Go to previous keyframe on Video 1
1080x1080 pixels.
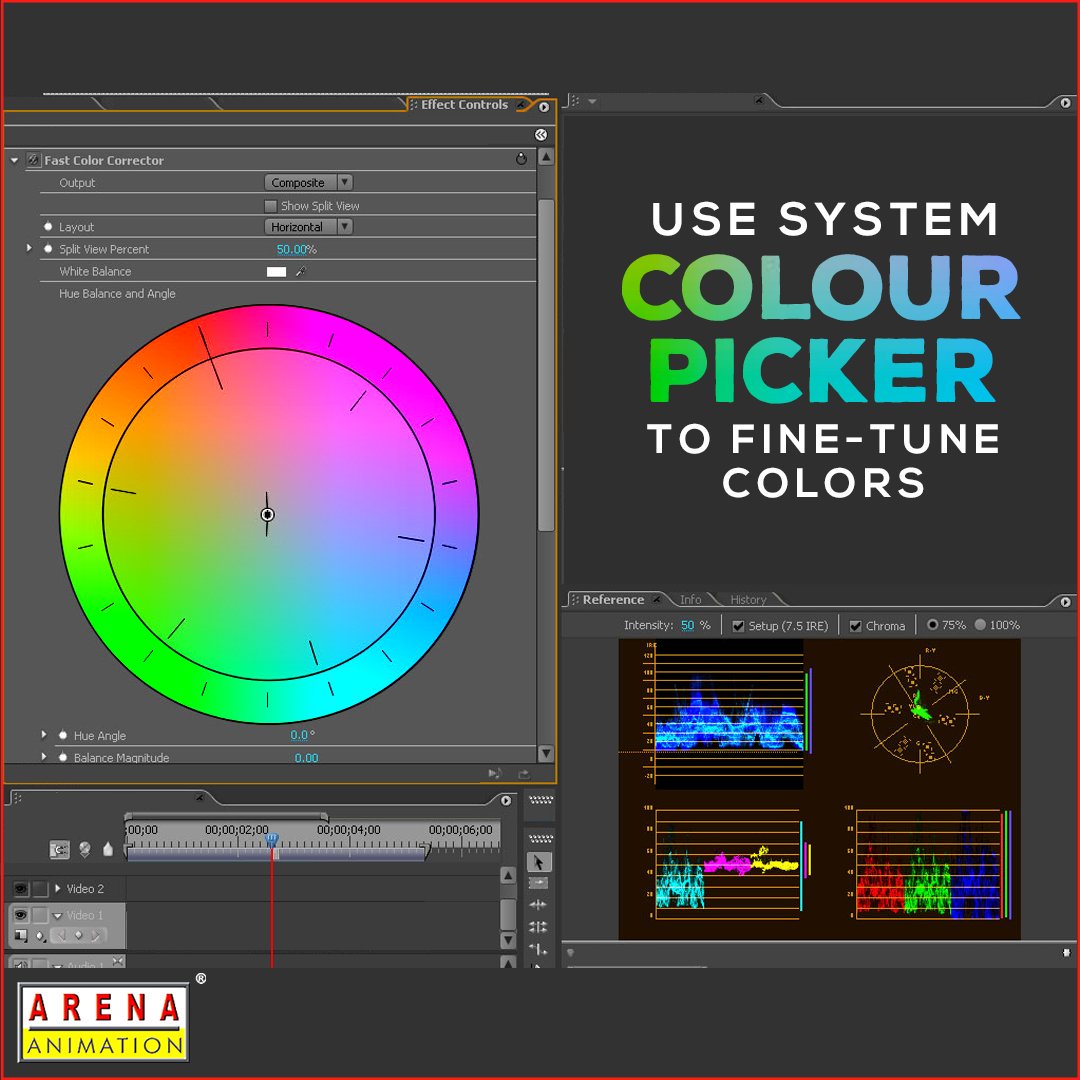coord(62,935)
